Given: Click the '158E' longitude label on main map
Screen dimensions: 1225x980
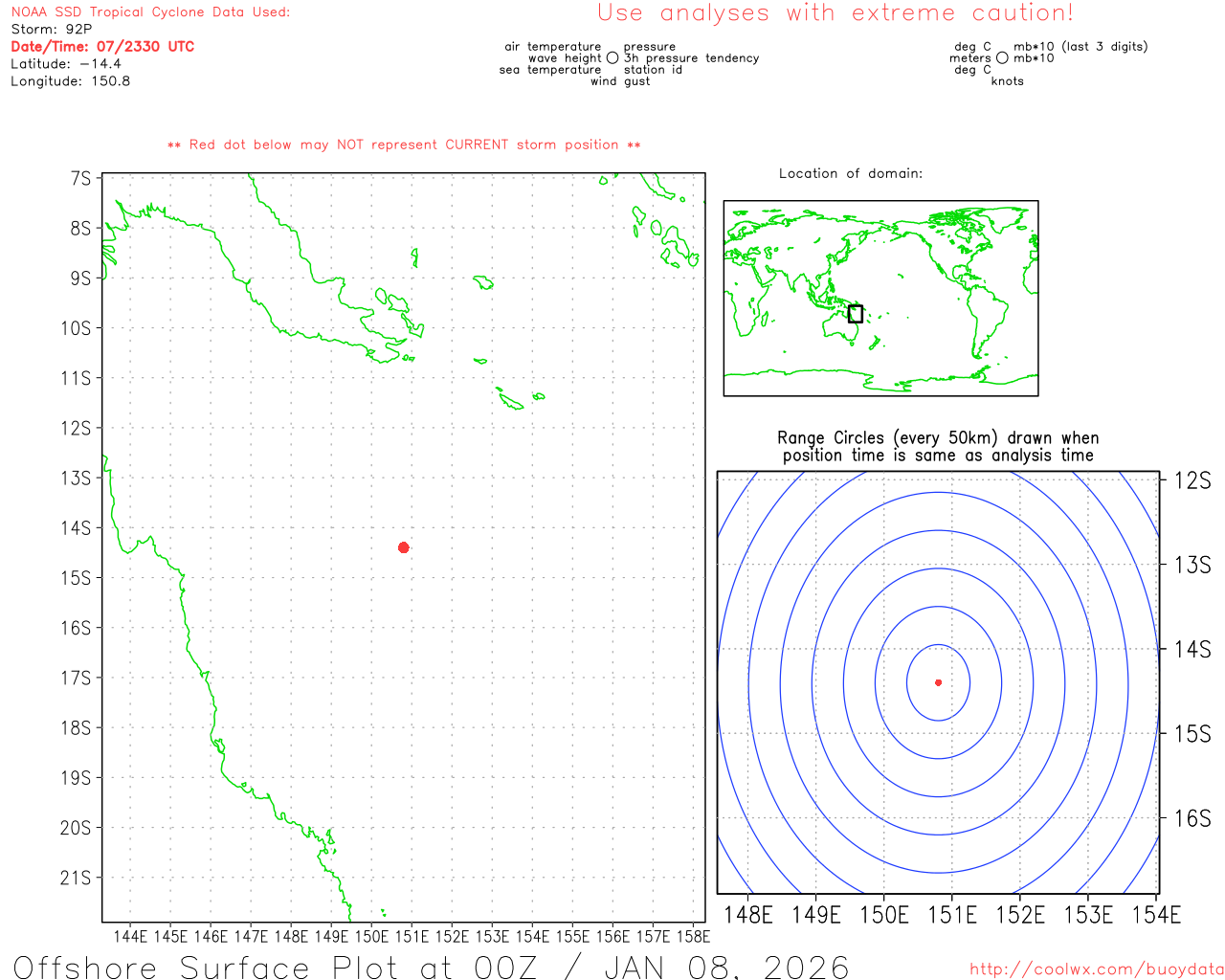Looking at the screenshot, I should coord(694,936).
